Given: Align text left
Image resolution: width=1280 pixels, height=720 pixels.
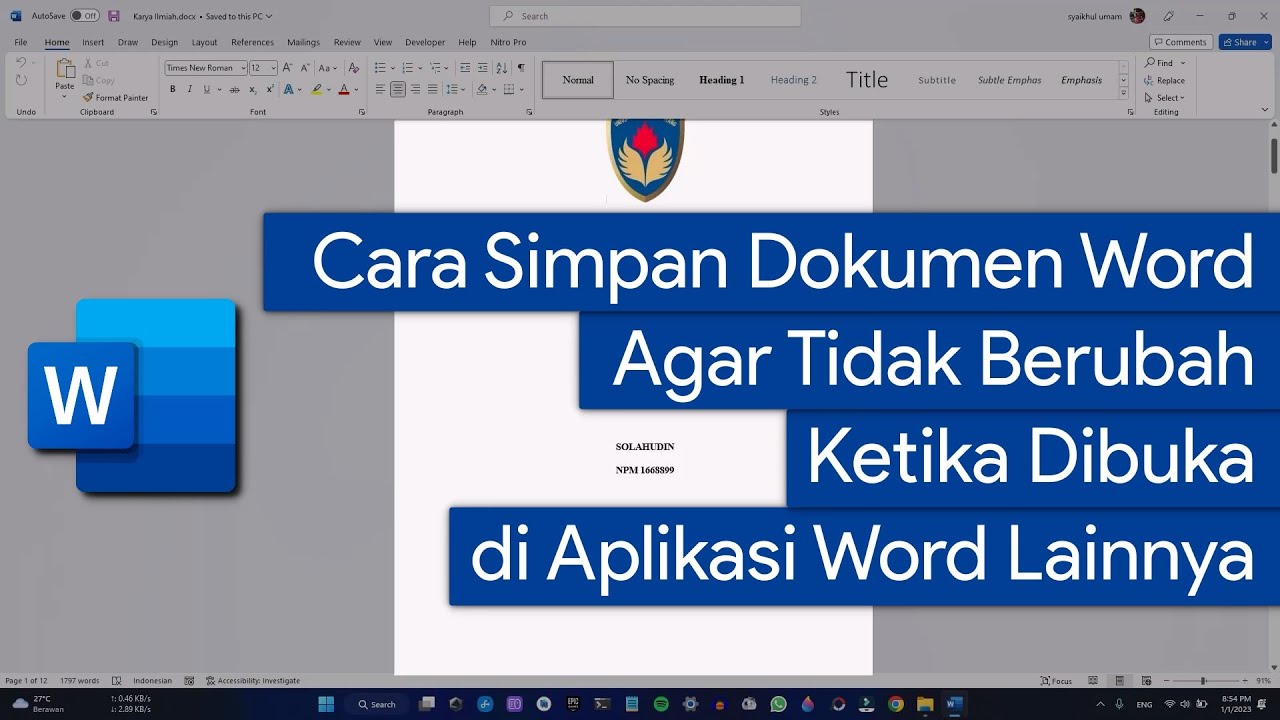Looking at the screenshot, I should pos(380,89).
